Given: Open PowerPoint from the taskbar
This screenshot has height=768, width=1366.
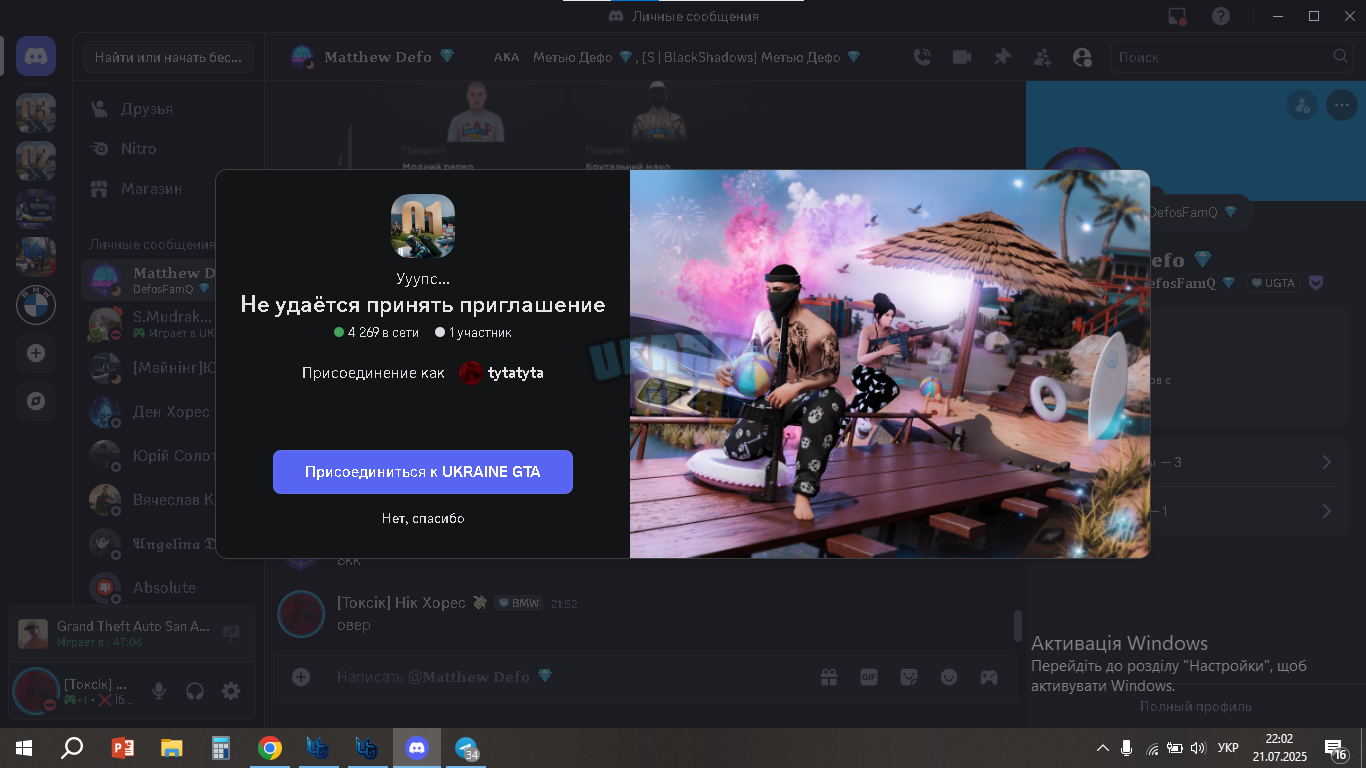Looking at the screenshot, I should (x=122, y=748).
